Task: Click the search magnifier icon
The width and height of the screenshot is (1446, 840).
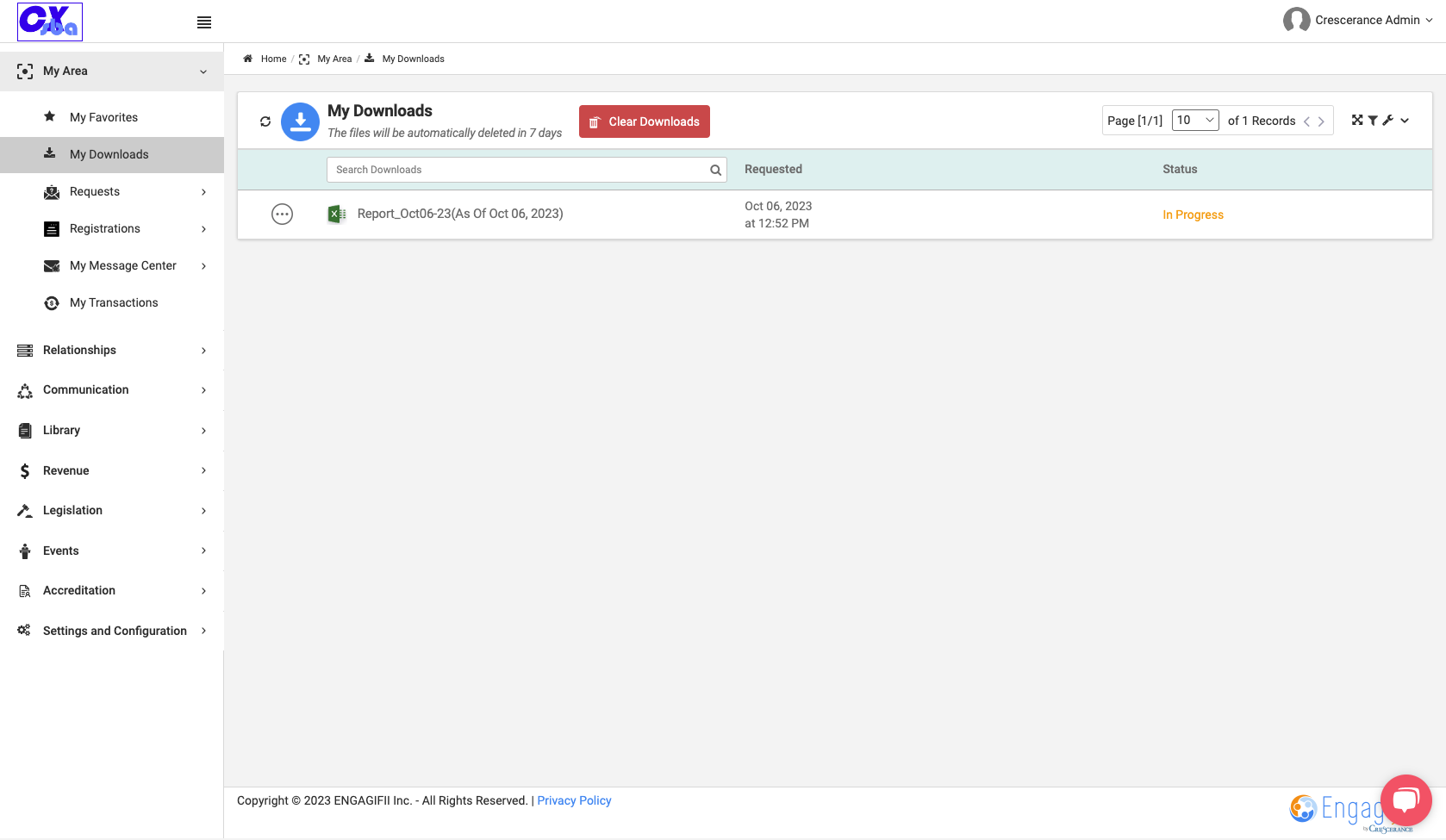Action: point(715,170)
